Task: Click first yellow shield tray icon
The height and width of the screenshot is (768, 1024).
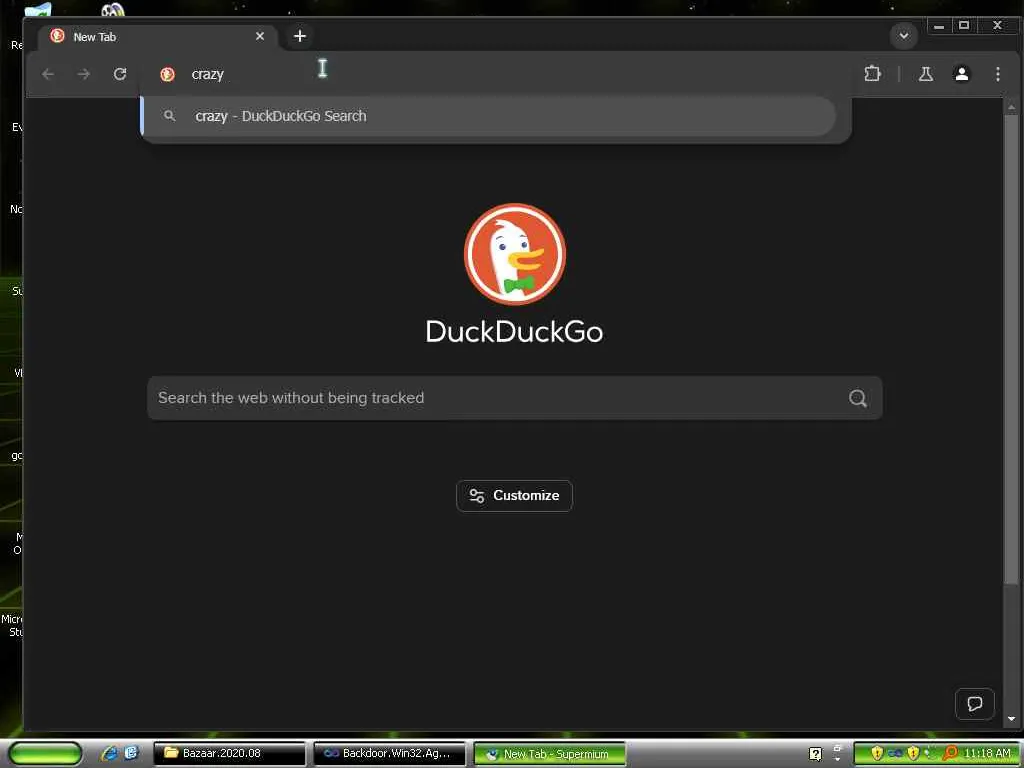Action: coord(876,753)
